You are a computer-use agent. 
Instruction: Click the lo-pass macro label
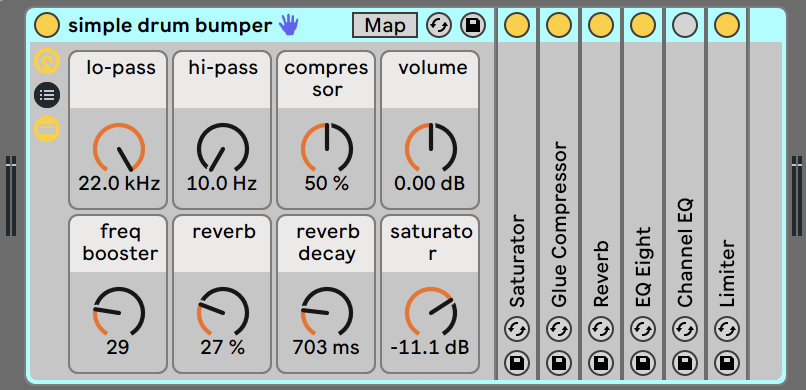[121, 67]
